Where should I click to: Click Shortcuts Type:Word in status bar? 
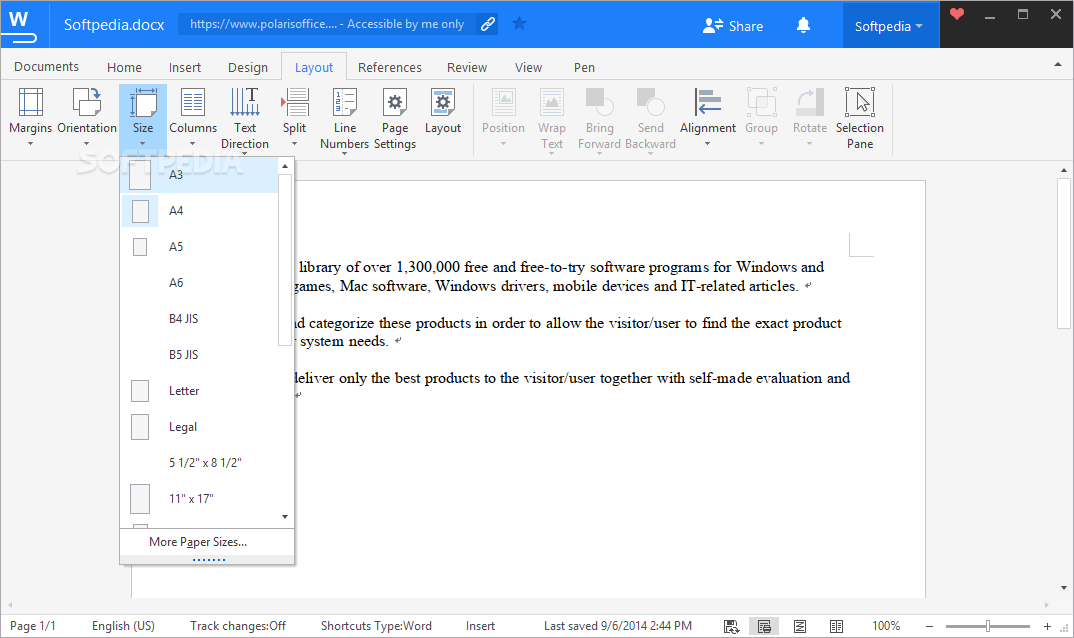376,626
